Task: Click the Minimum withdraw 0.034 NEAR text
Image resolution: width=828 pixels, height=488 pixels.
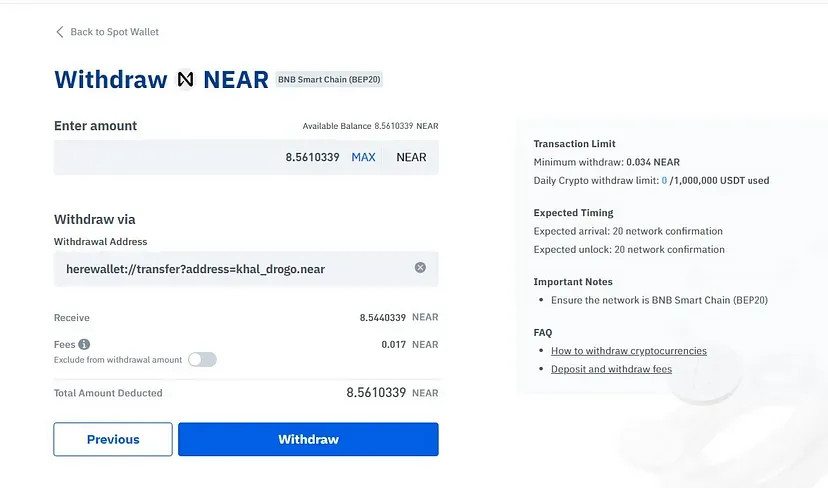Action: [x=607, y=162]
